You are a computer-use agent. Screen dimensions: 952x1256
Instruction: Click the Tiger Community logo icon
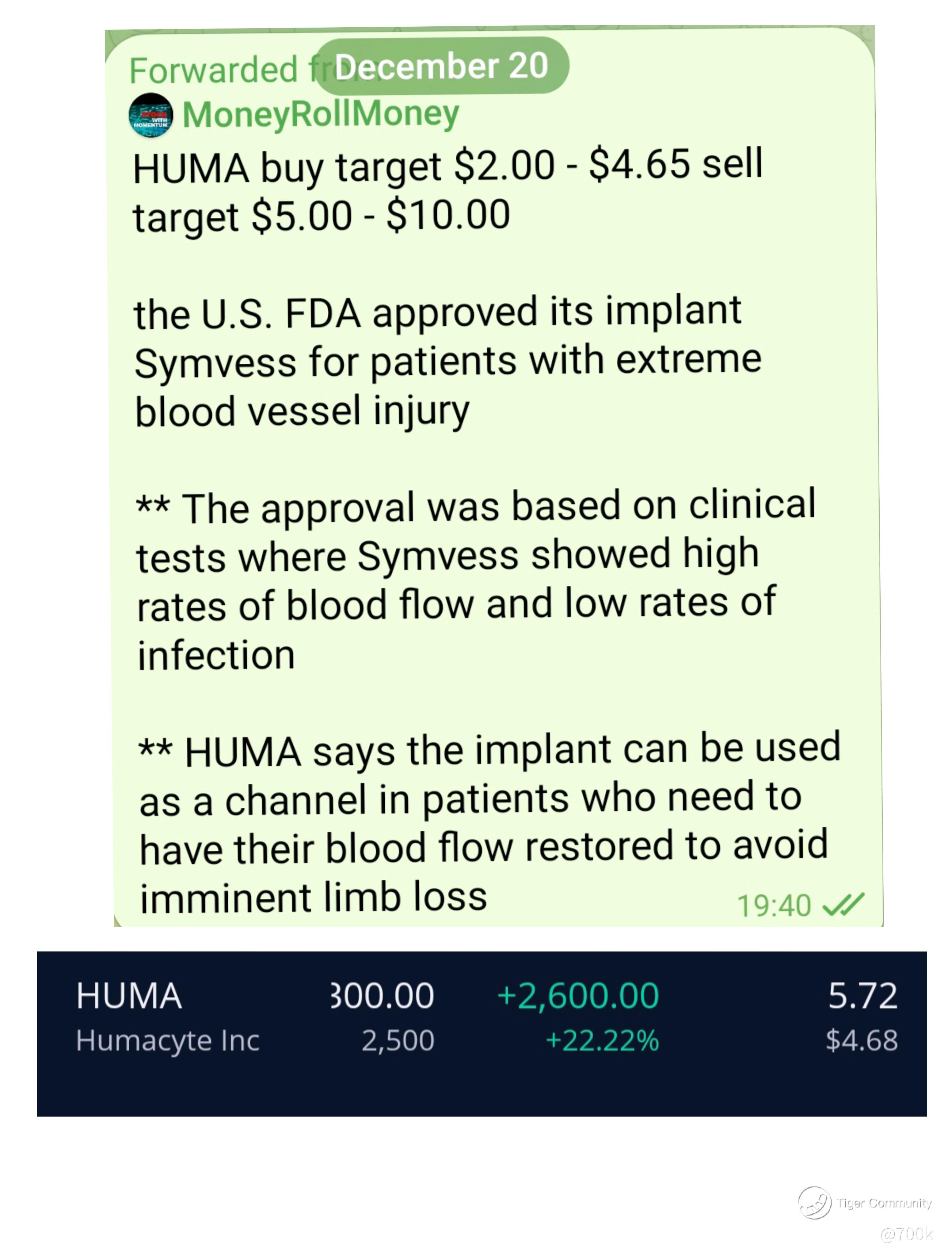coord(815,1203)
